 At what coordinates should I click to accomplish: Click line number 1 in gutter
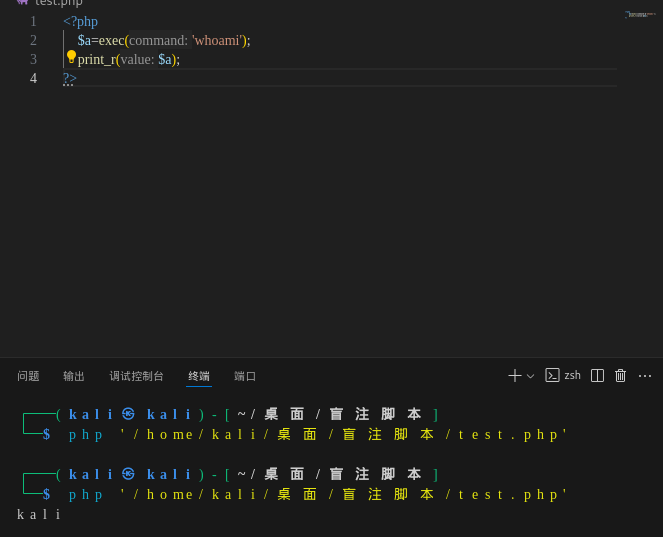click(33, 21)
